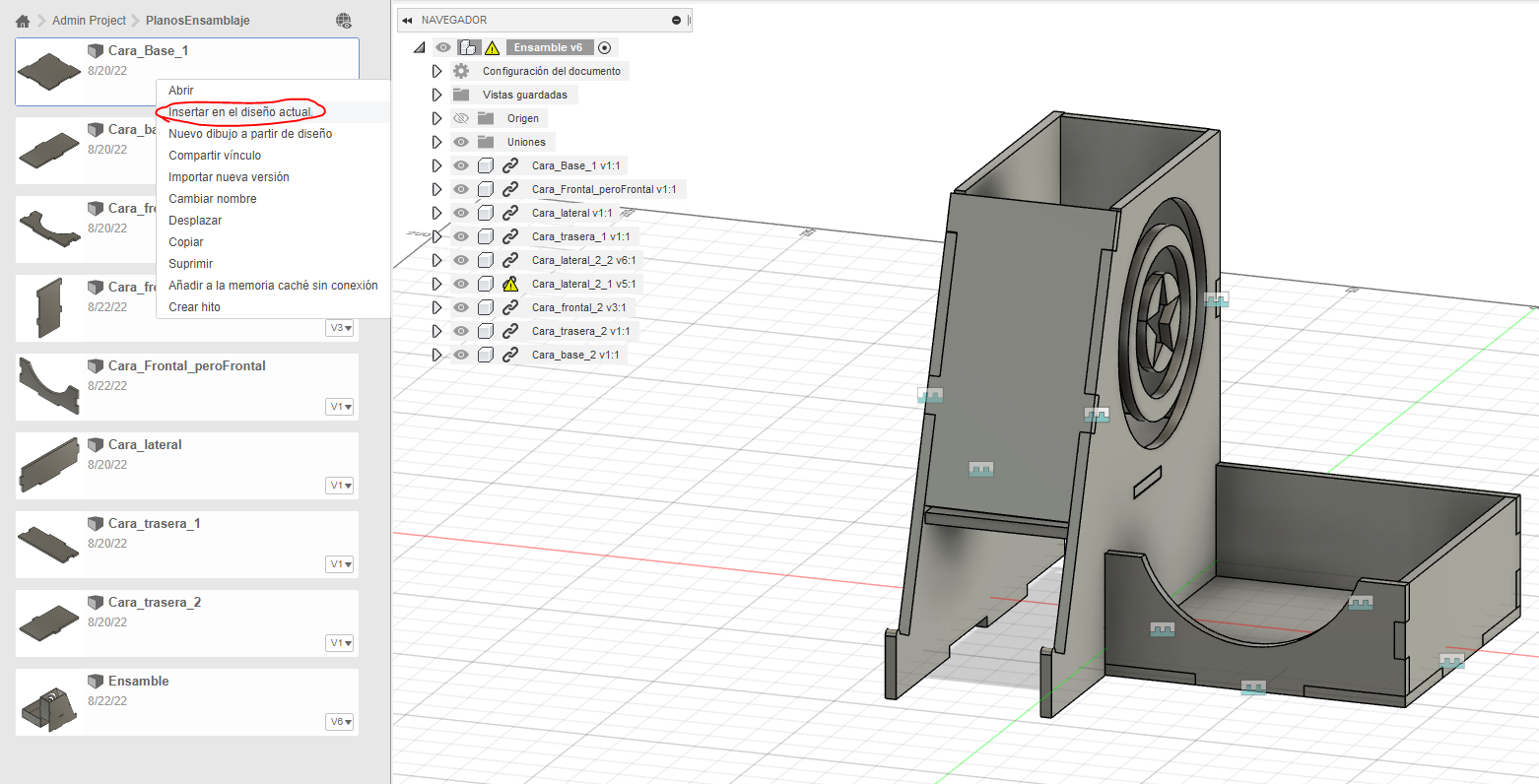This screenshot has height=784, width=1539.
Task: Open the globe web icon in data panel
Action: tap(343, 21)
